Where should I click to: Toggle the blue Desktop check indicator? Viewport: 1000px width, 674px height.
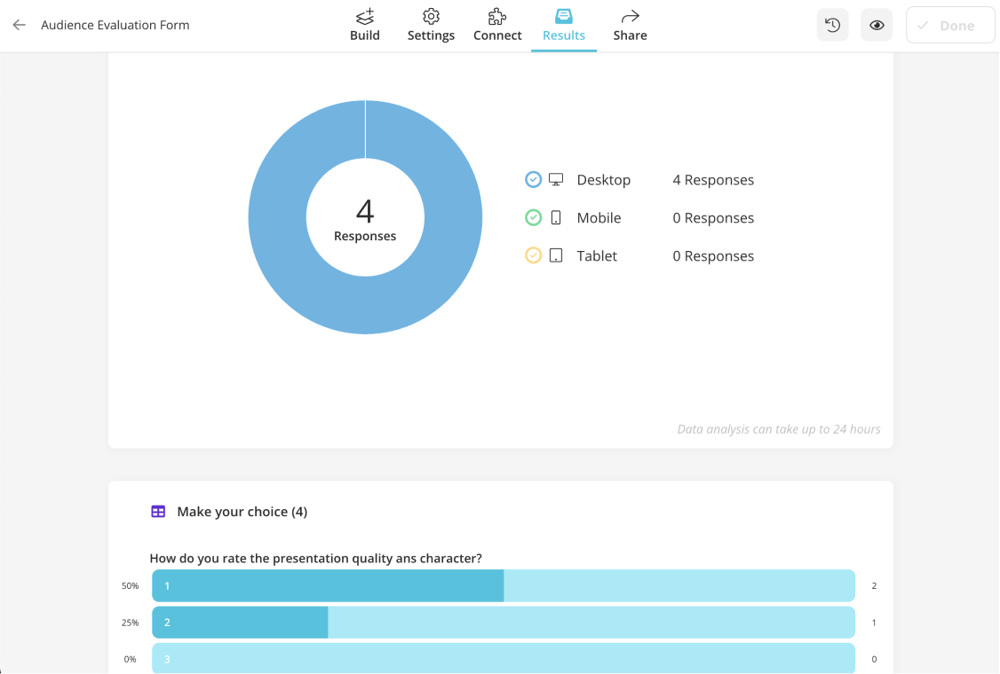534,179
